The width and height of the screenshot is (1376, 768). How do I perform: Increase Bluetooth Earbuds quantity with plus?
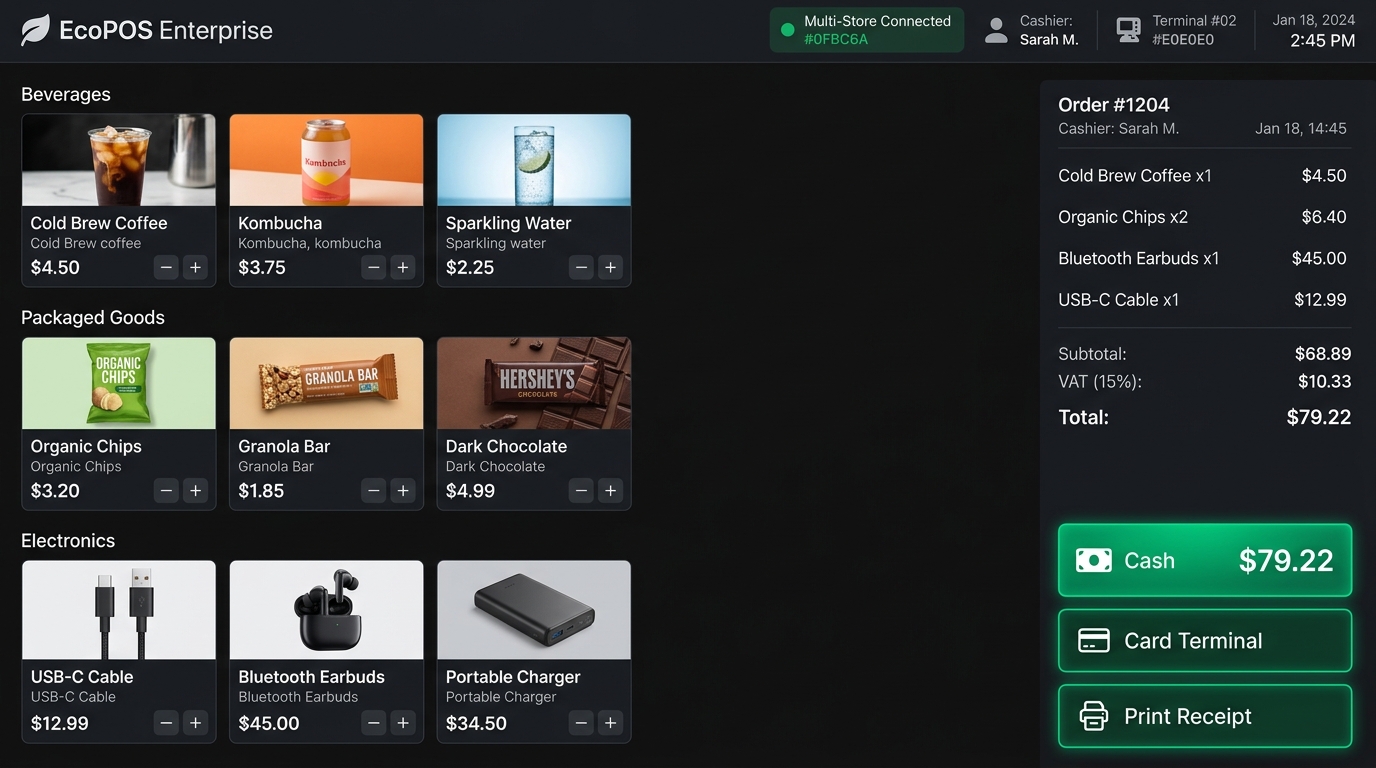coord(403,722)
